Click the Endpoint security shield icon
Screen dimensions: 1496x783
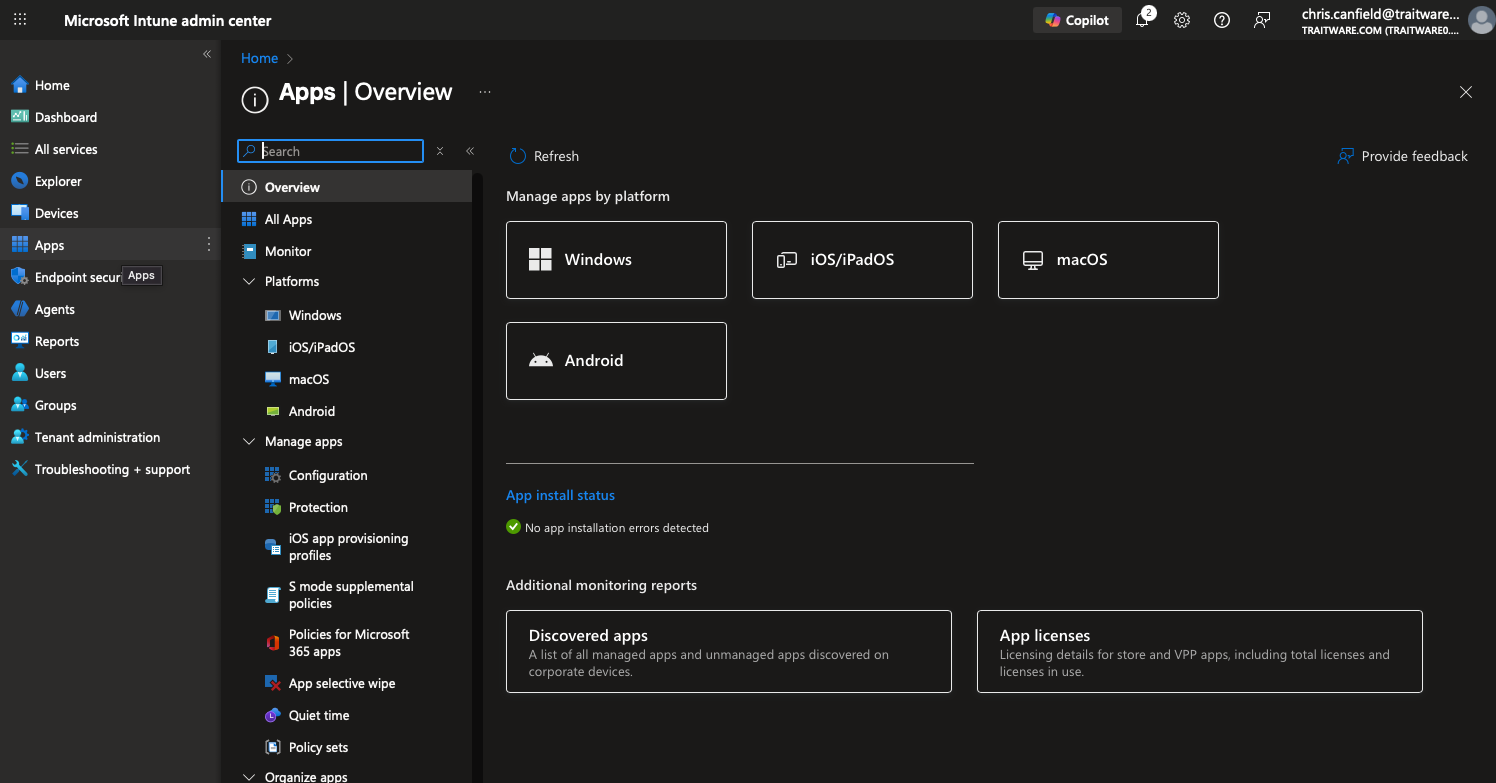point(19,277)
